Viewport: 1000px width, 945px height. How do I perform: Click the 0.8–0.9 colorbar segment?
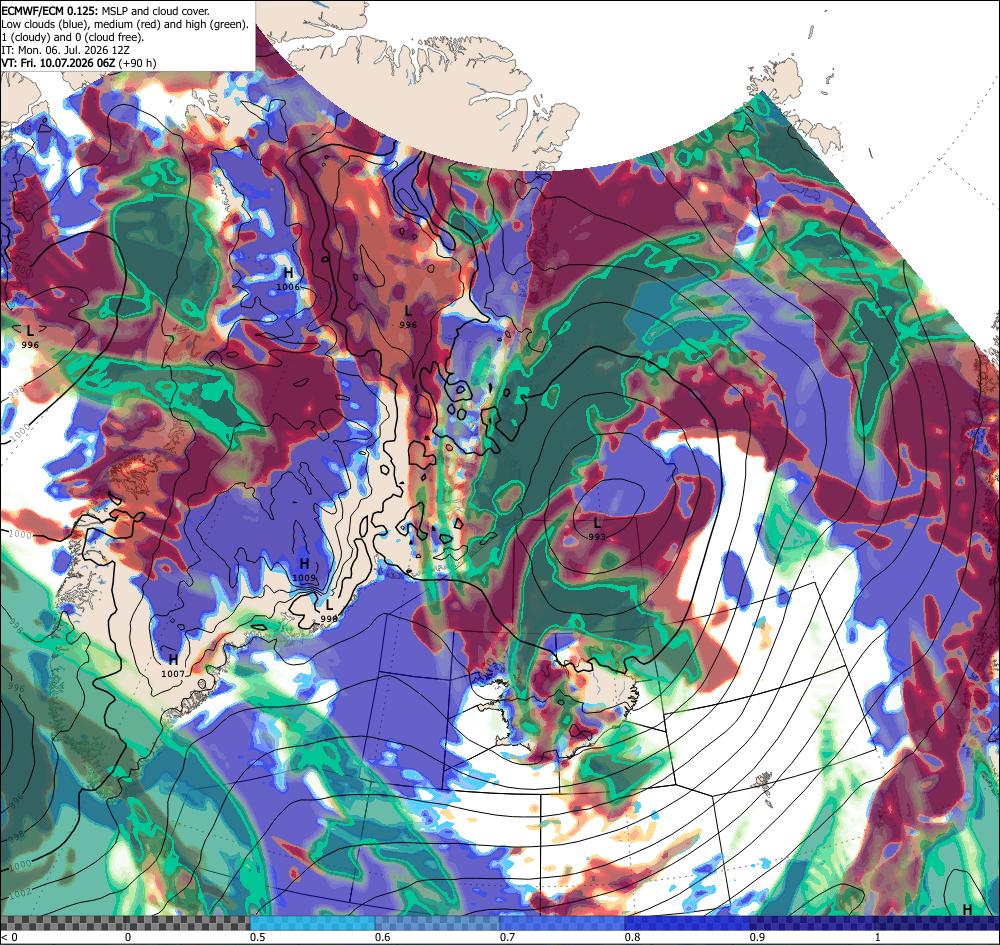(x=688, y=923)
